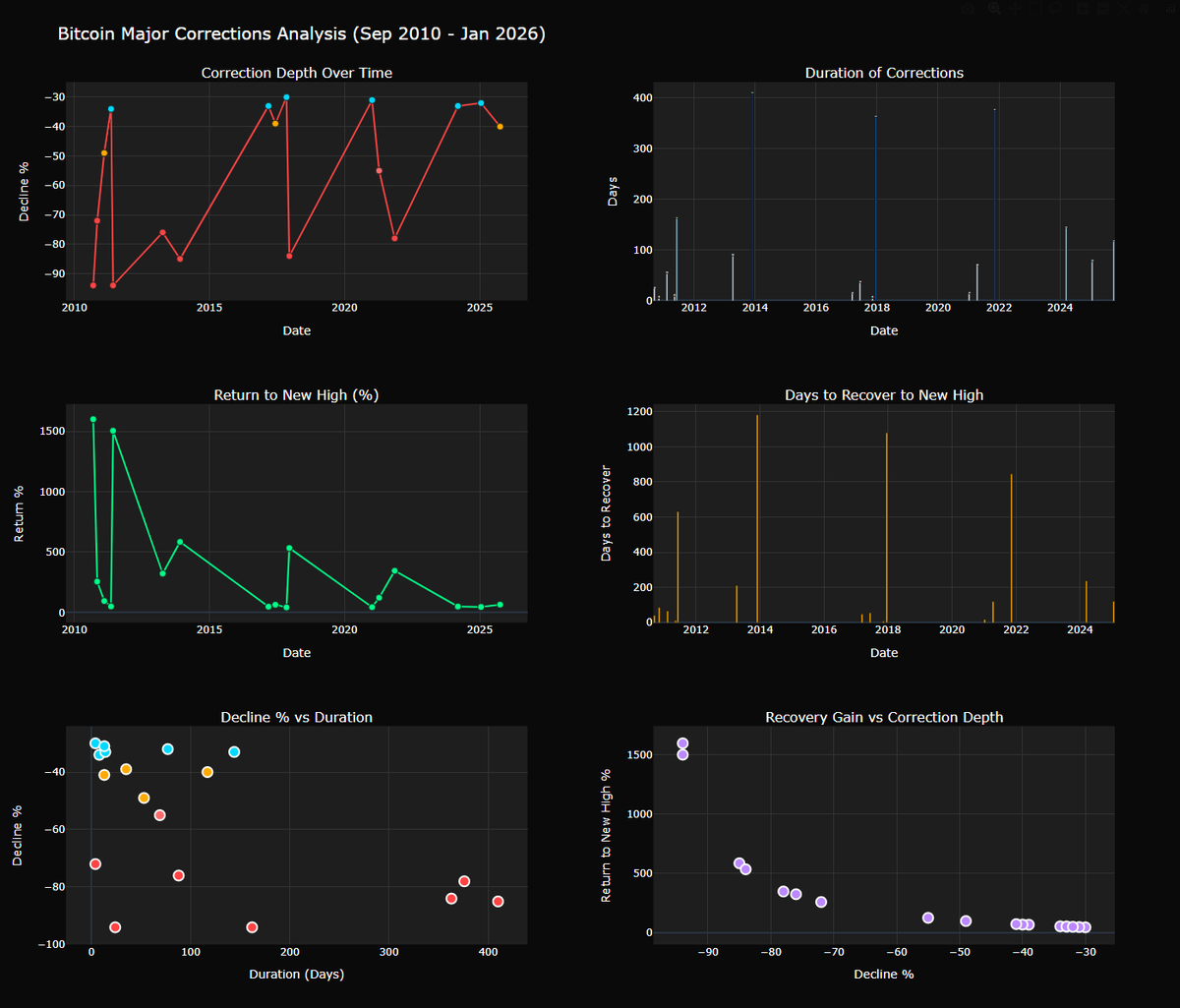
Task: Click the 'Days' y-axis label of duration chart
Action: click(612, 191)
